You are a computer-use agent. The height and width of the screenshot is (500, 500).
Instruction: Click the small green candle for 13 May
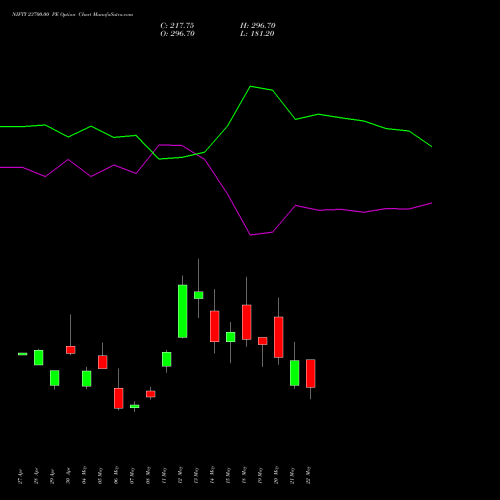tap(199, 295)
